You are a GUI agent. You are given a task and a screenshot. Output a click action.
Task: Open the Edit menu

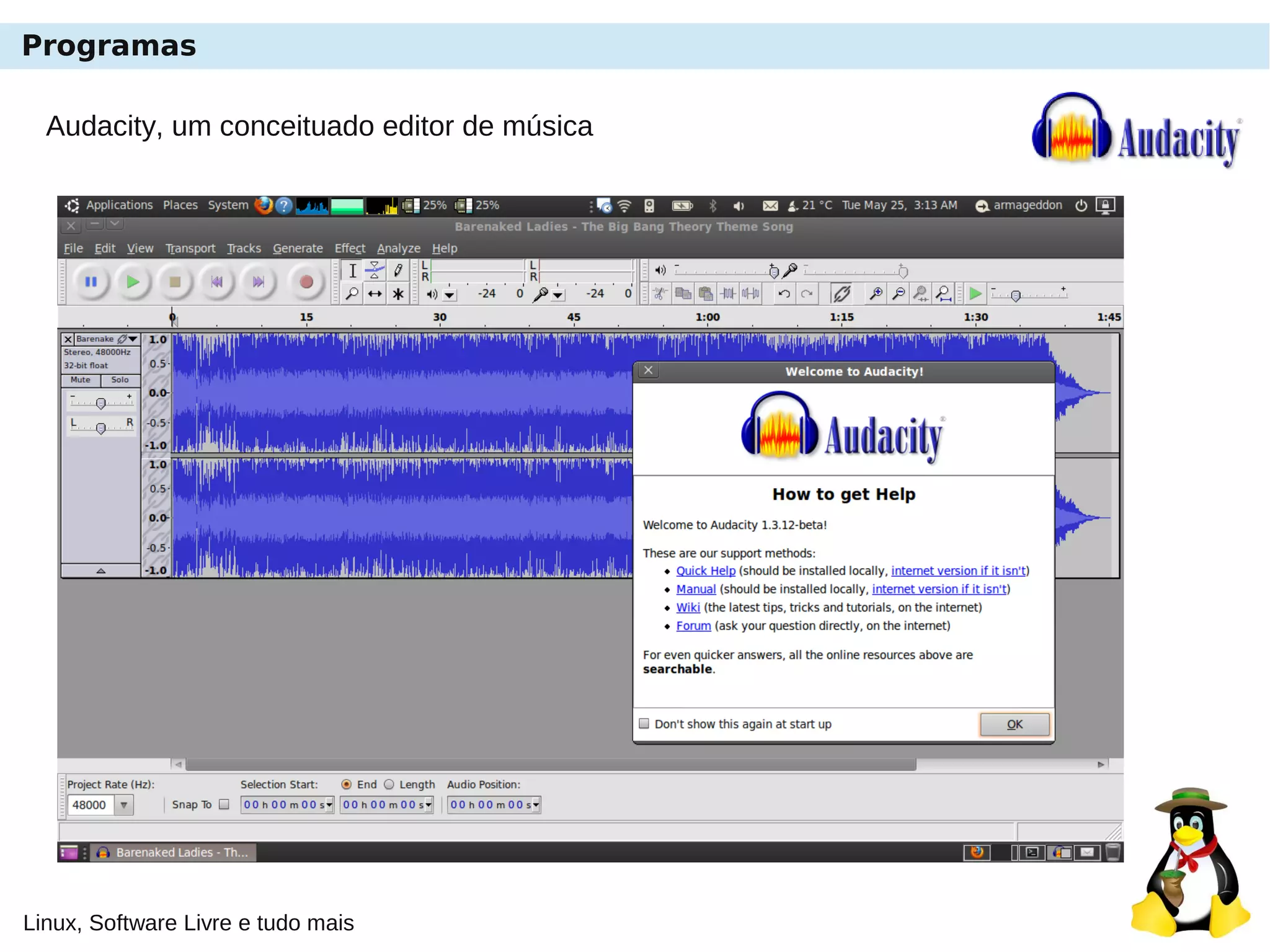(105, 248)
